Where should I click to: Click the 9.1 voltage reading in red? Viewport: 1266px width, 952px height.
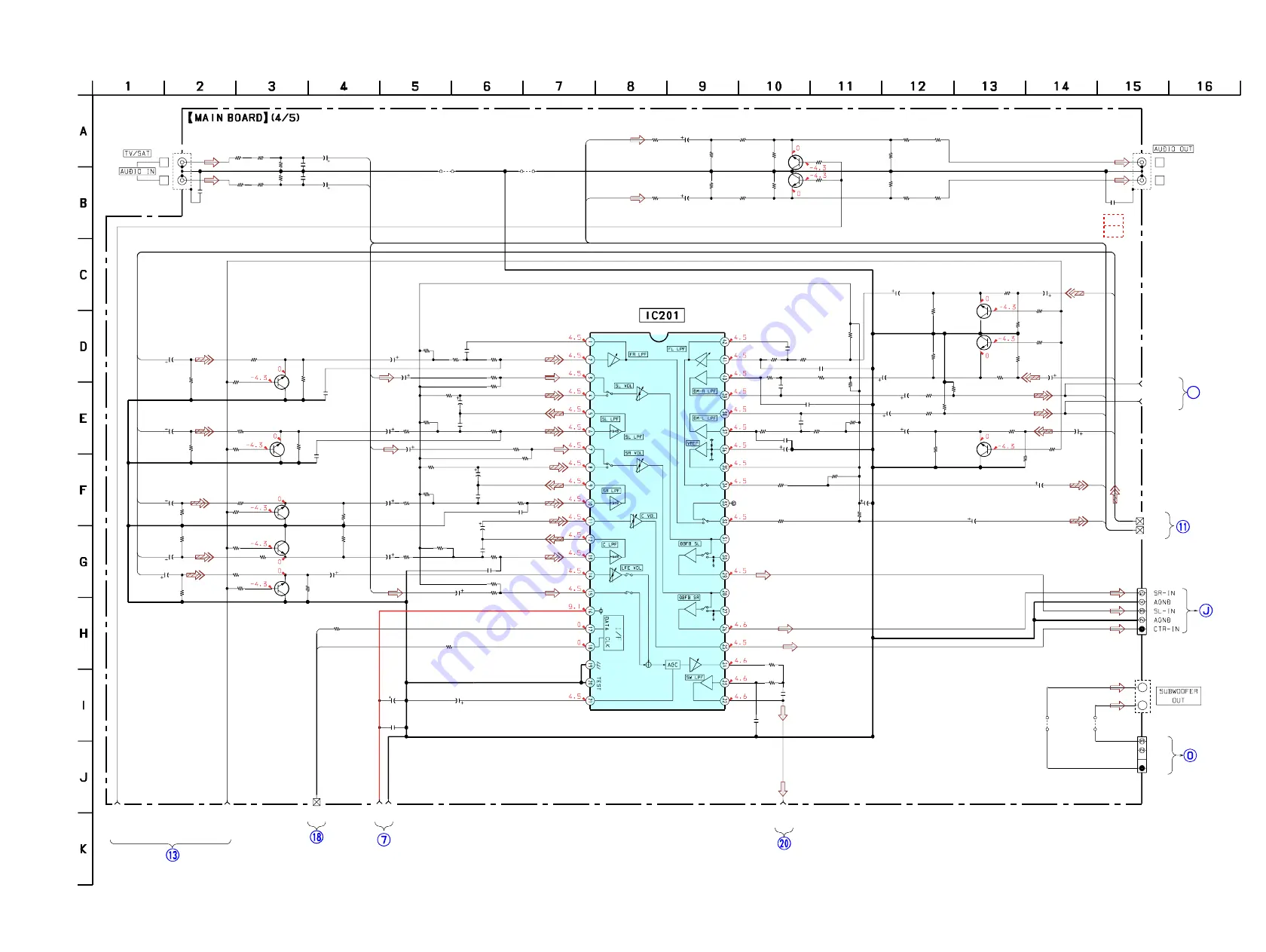[574, 607]
